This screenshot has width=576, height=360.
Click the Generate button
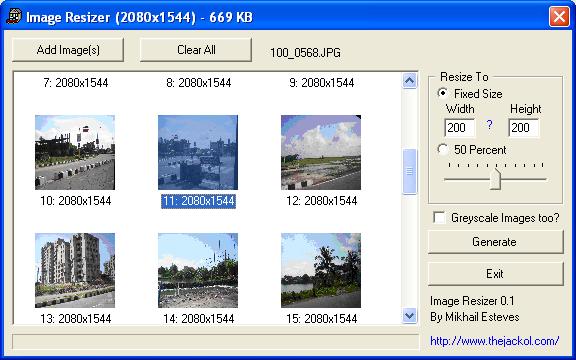496,242
